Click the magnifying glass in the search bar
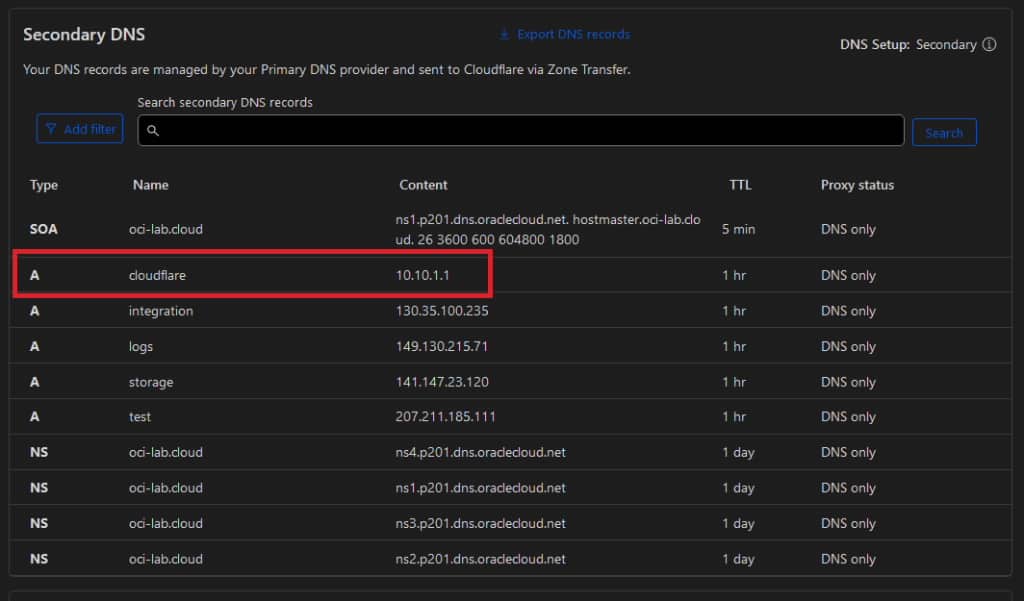 click(152, 131)
